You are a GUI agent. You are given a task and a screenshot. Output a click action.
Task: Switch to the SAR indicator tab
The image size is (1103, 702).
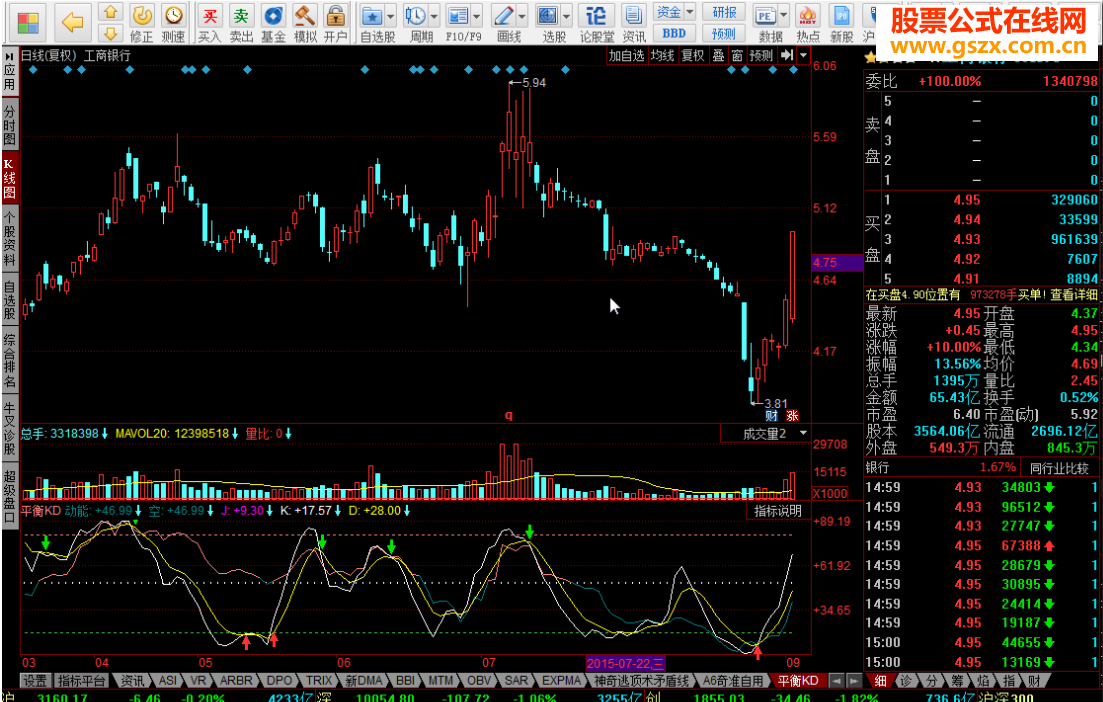(516, 681)
